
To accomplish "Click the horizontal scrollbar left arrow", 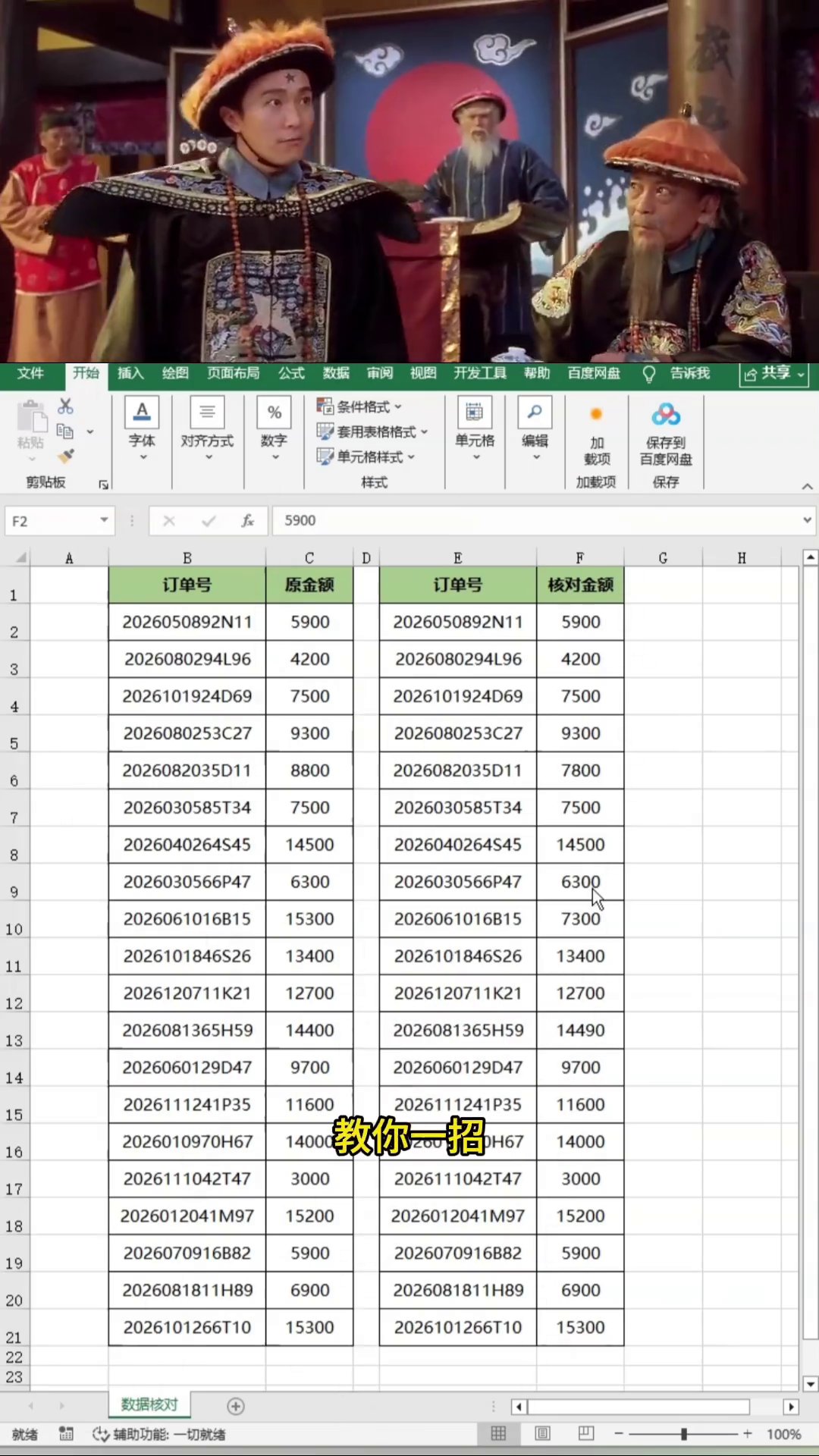I will pos(519,1407).
